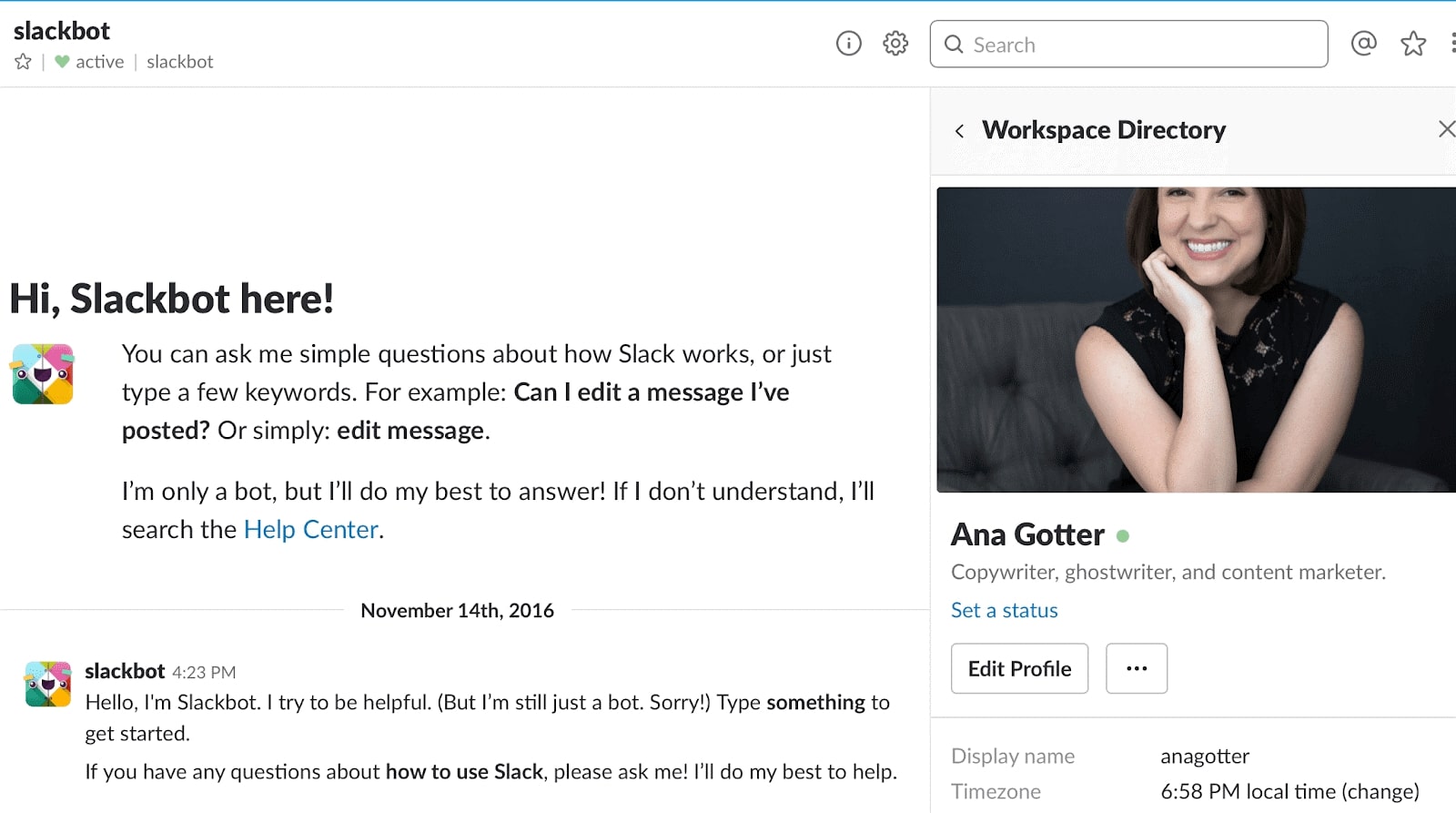The height and width of the screenshot is (813, 1456).
Task: Click the Ana Gotter name heading
Action: [x=1027, y=534]
